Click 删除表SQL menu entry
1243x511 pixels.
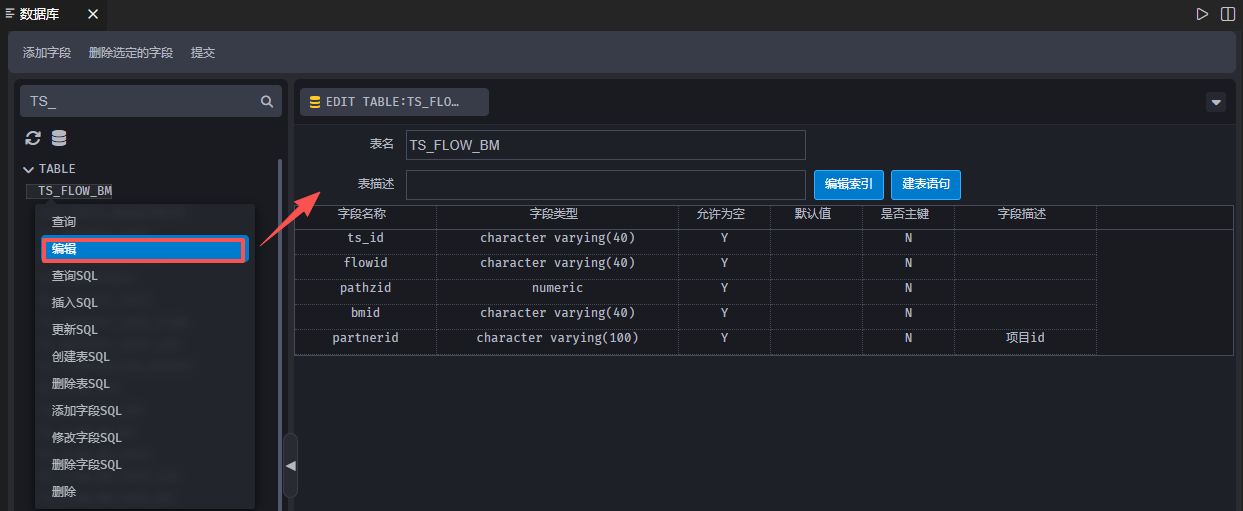point(81,384)
